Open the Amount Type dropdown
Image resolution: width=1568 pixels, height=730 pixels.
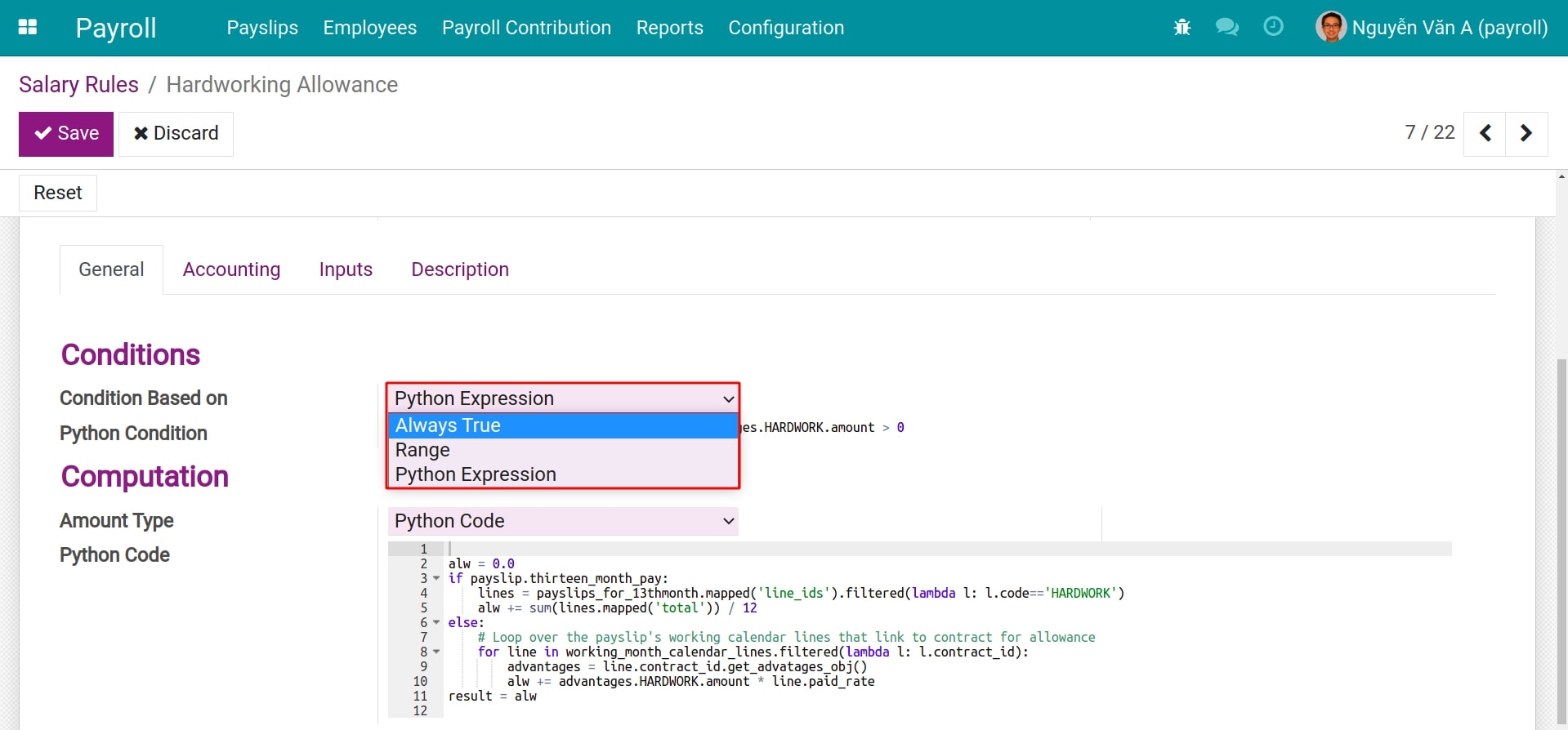563,521
